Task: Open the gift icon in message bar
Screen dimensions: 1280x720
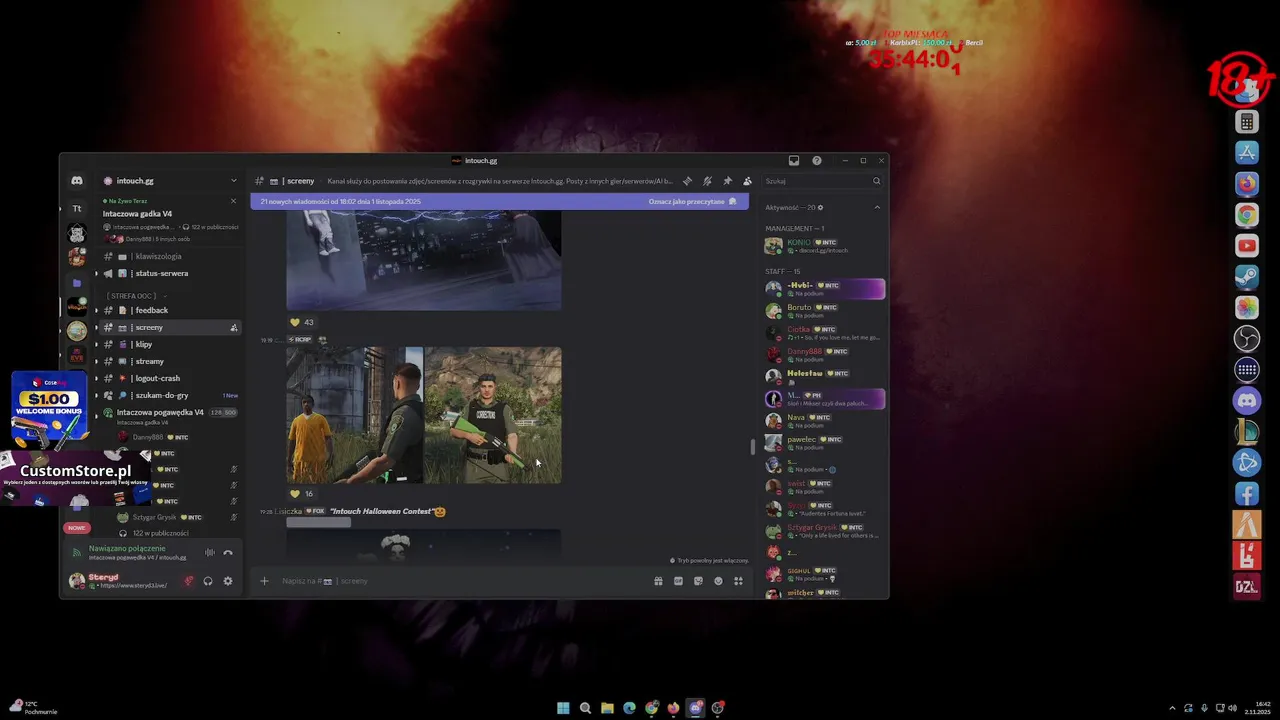Action: (x=658, y=581)
